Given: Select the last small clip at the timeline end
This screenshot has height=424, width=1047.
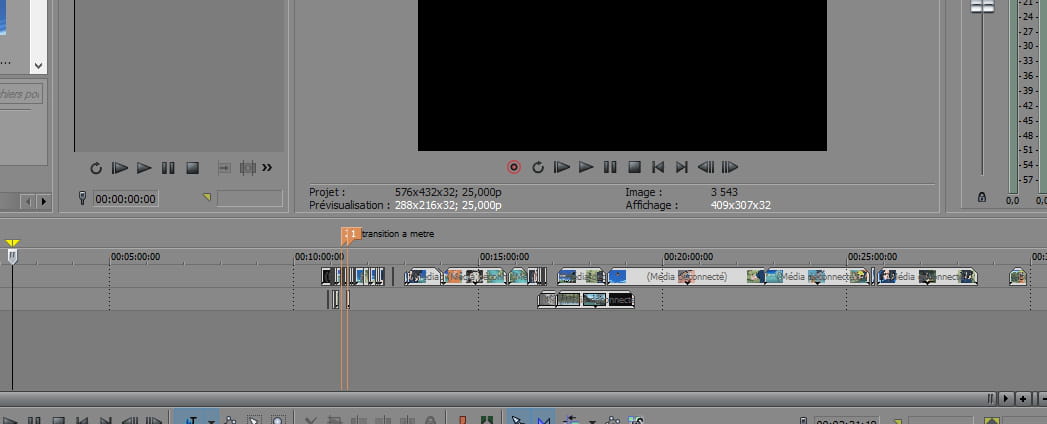Looking at the screenshot, I should click(1018, 276).
